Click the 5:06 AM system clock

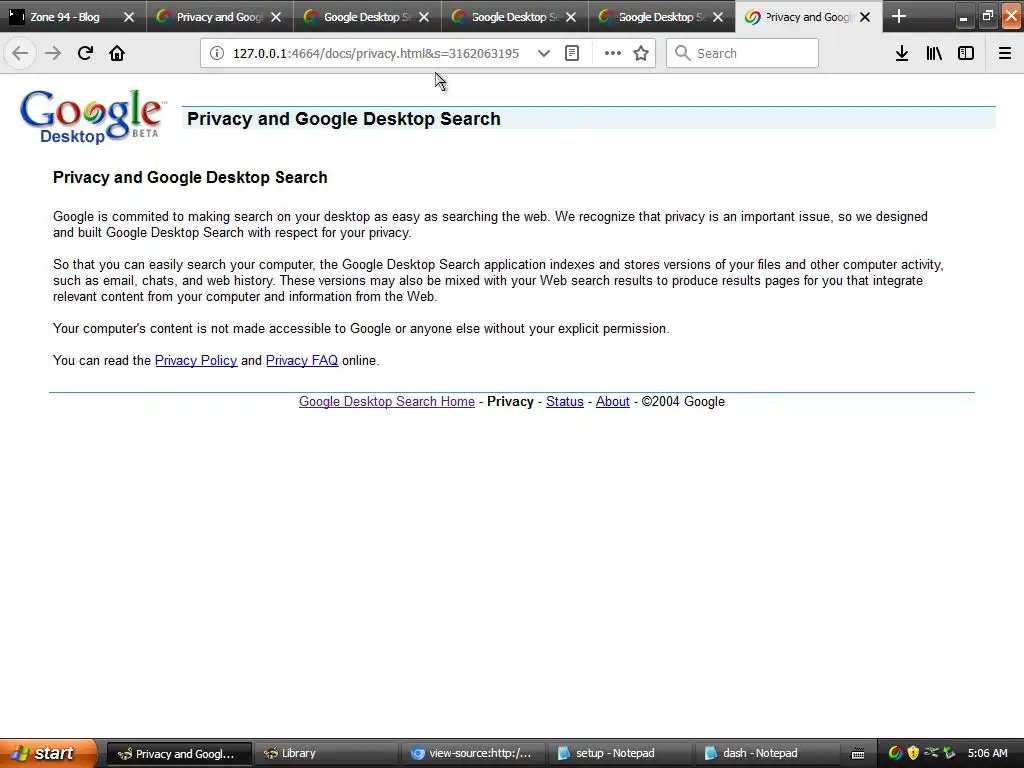click(x=987, y=753)
